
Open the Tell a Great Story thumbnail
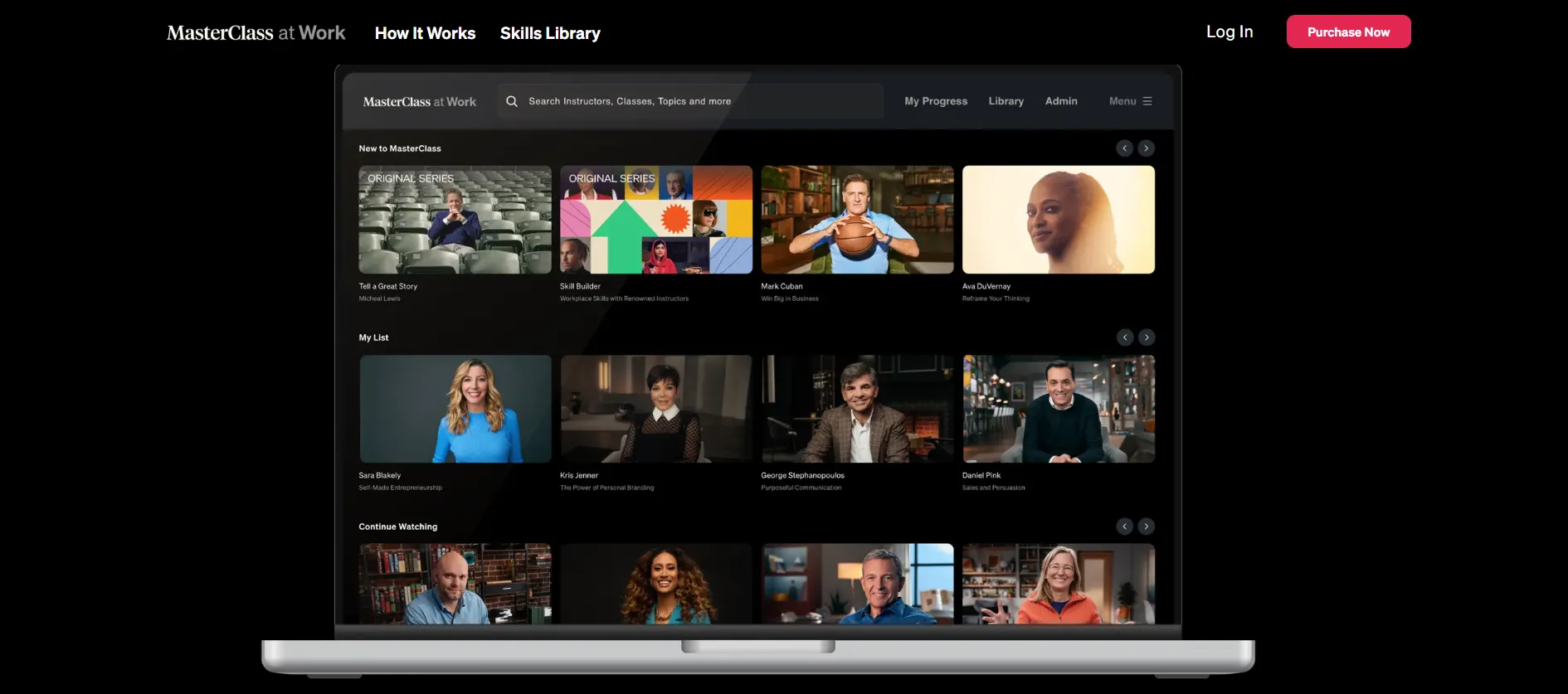(x=455, y=220)
